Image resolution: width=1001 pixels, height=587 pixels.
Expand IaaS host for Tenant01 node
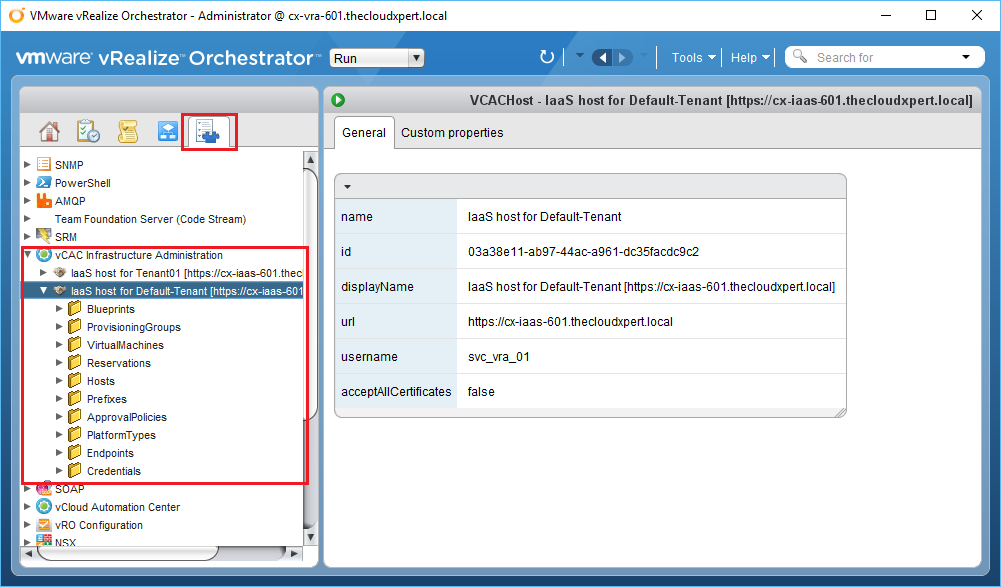tap(43, 273)
